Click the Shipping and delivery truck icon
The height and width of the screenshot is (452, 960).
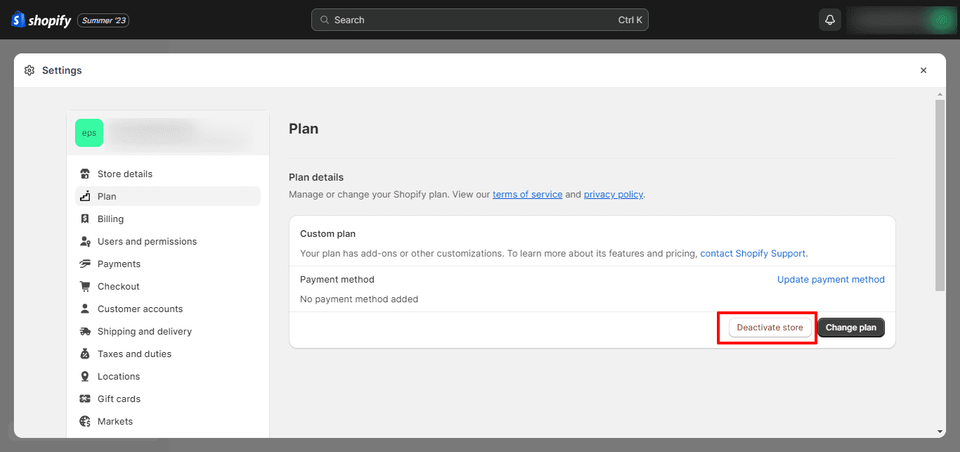click(86, 331)
